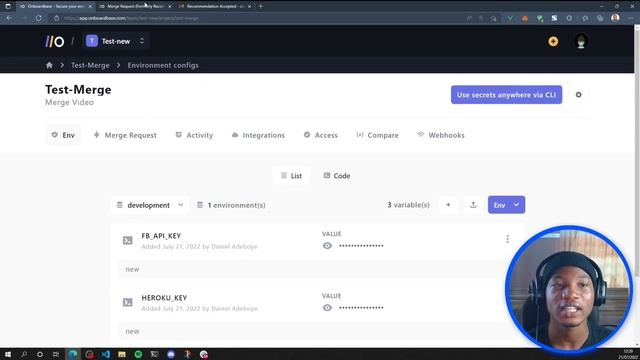Click the webcam presenter overlay thumbnail
The height and width of the screenshot is (360, 640).
click(569, 289)
